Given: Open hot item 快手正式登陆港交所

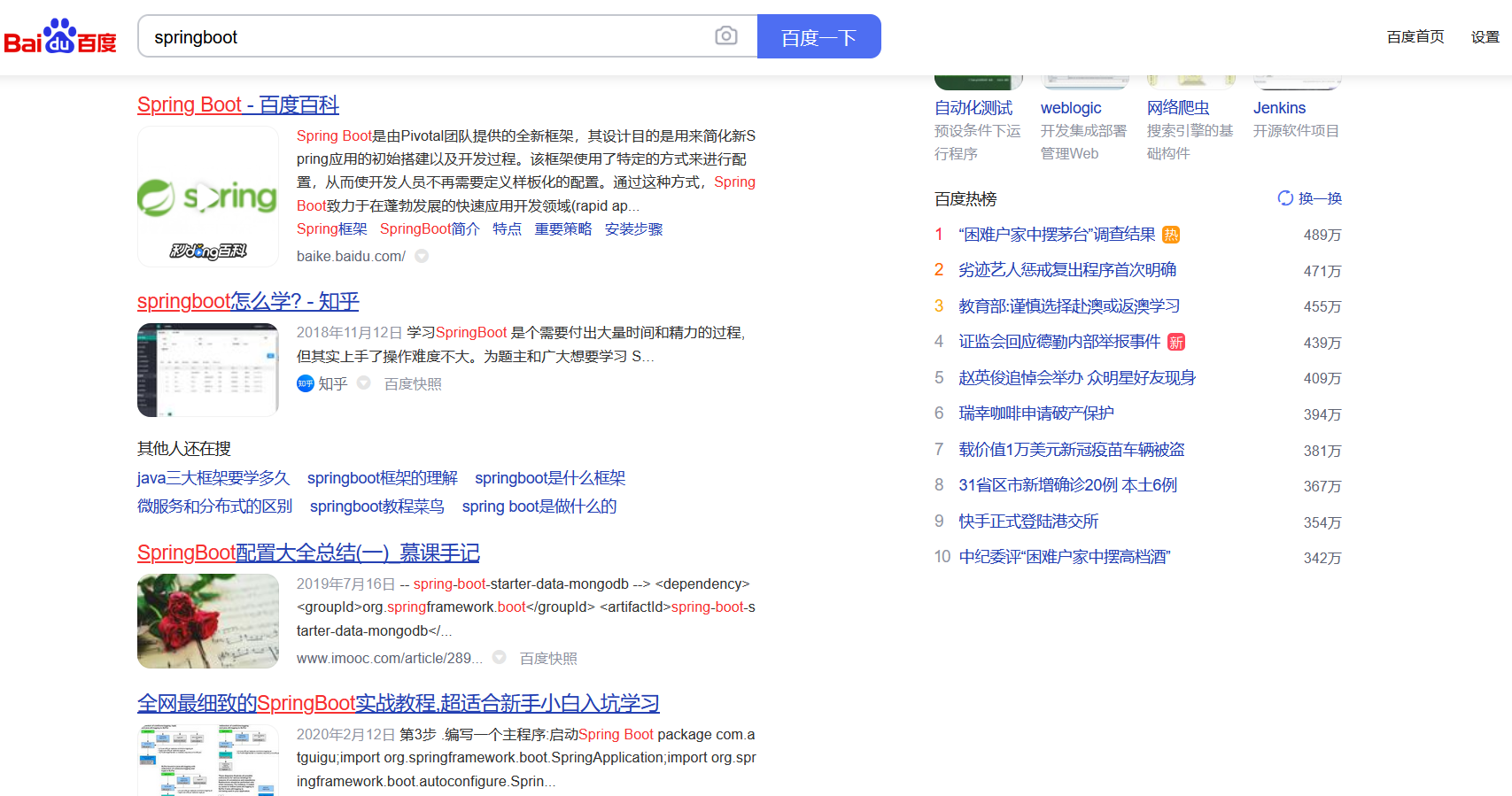Looking at the screenshot, I should tap(1028, 522).
